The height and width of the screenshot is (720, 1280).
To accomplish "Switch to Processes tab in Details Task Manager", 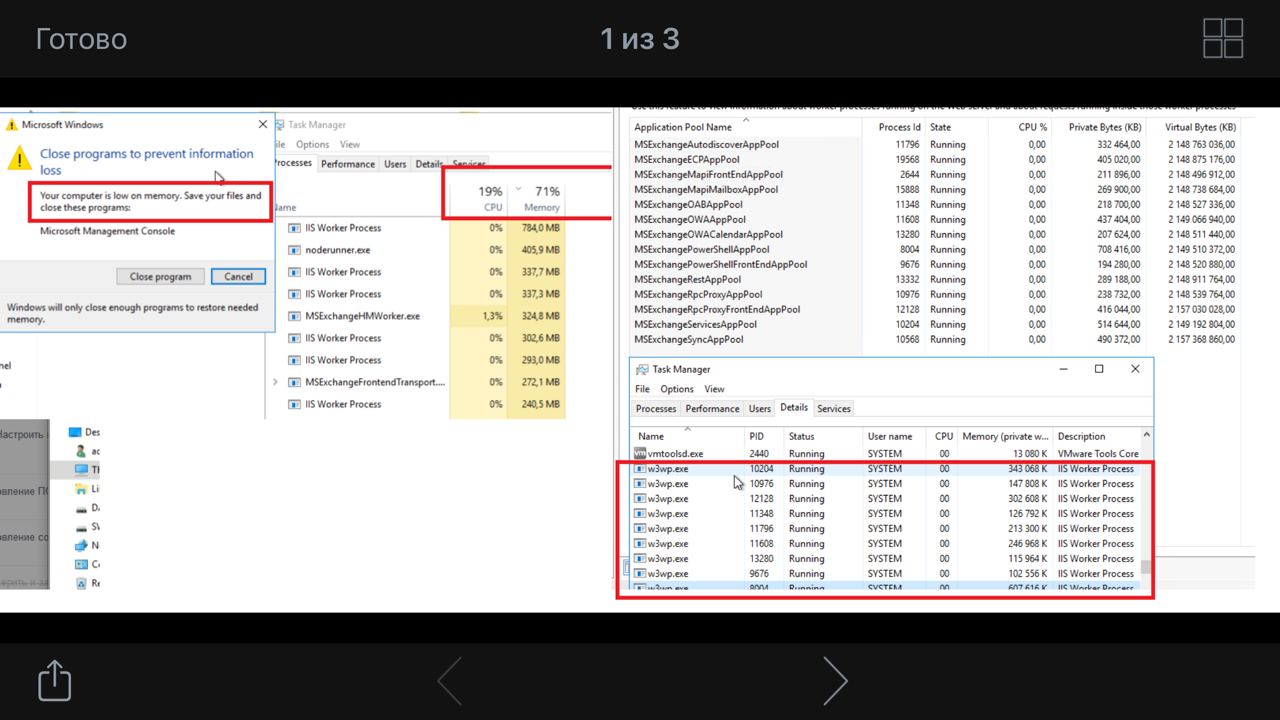I will (656, 409).
